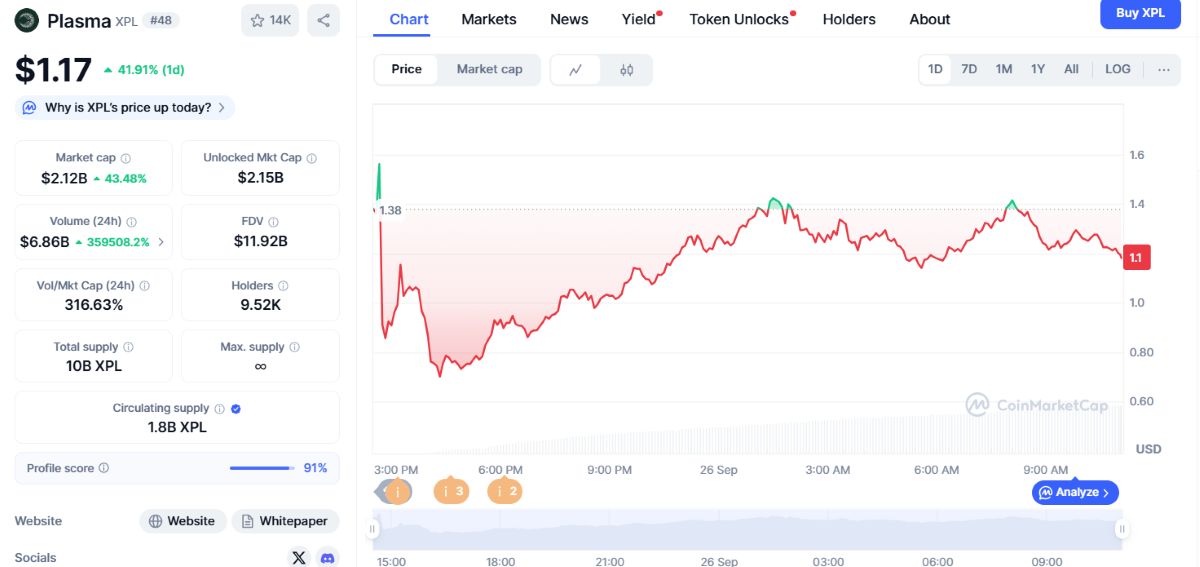Click the share icon button

click(x=323, y=20)
